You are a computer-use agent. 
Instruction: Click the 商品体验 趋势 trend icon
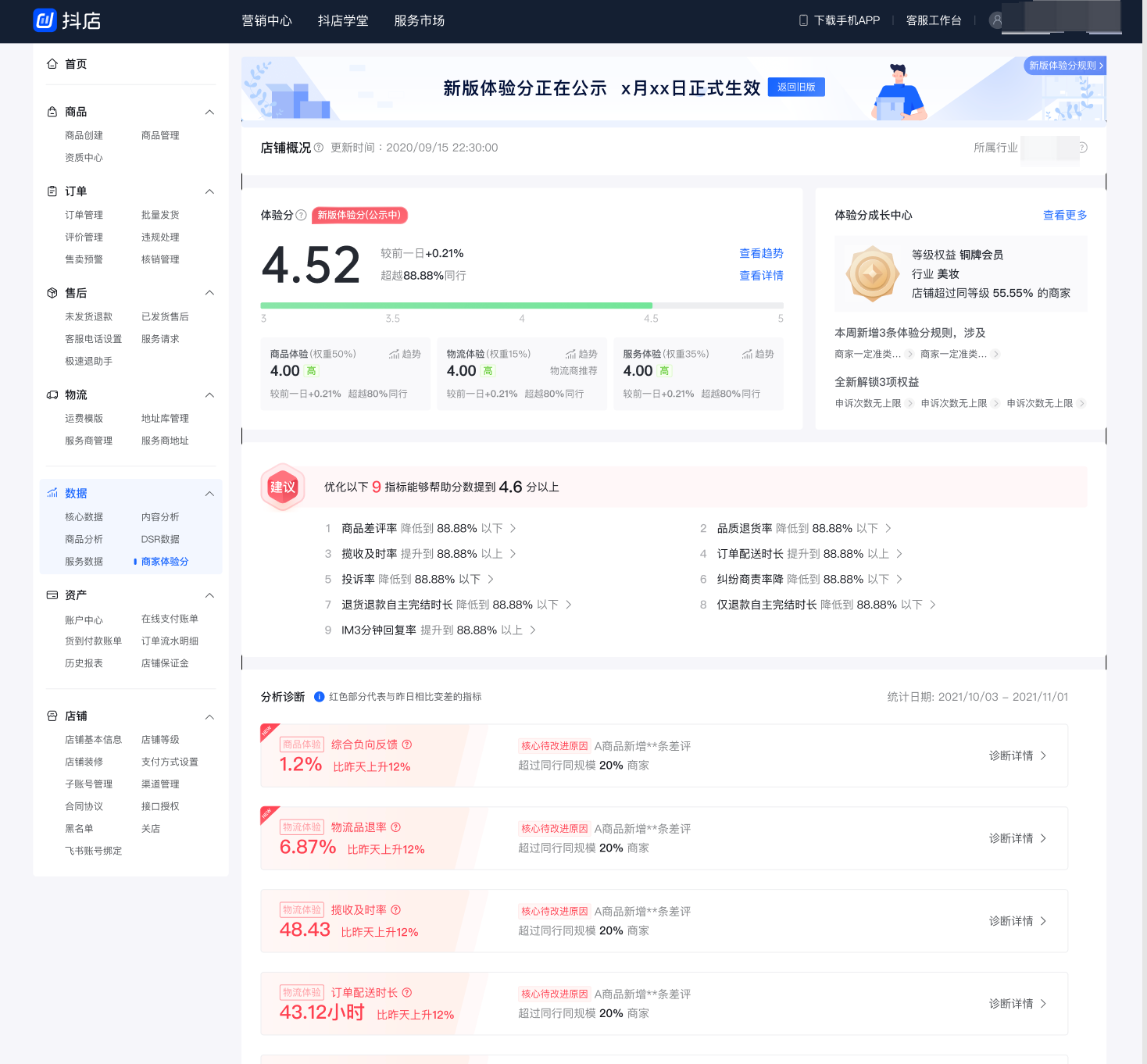[395, 353]
